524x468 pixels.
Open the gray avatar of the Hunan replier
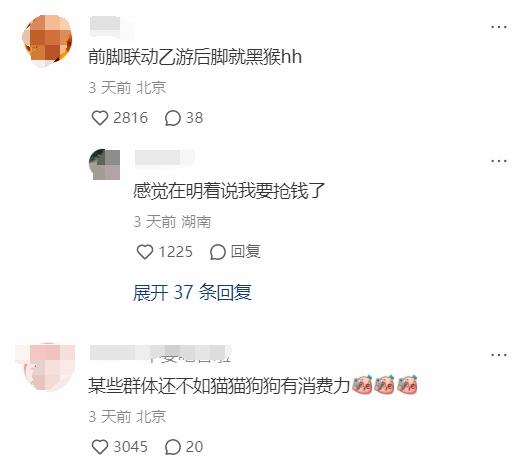click(x=105, y=164)
